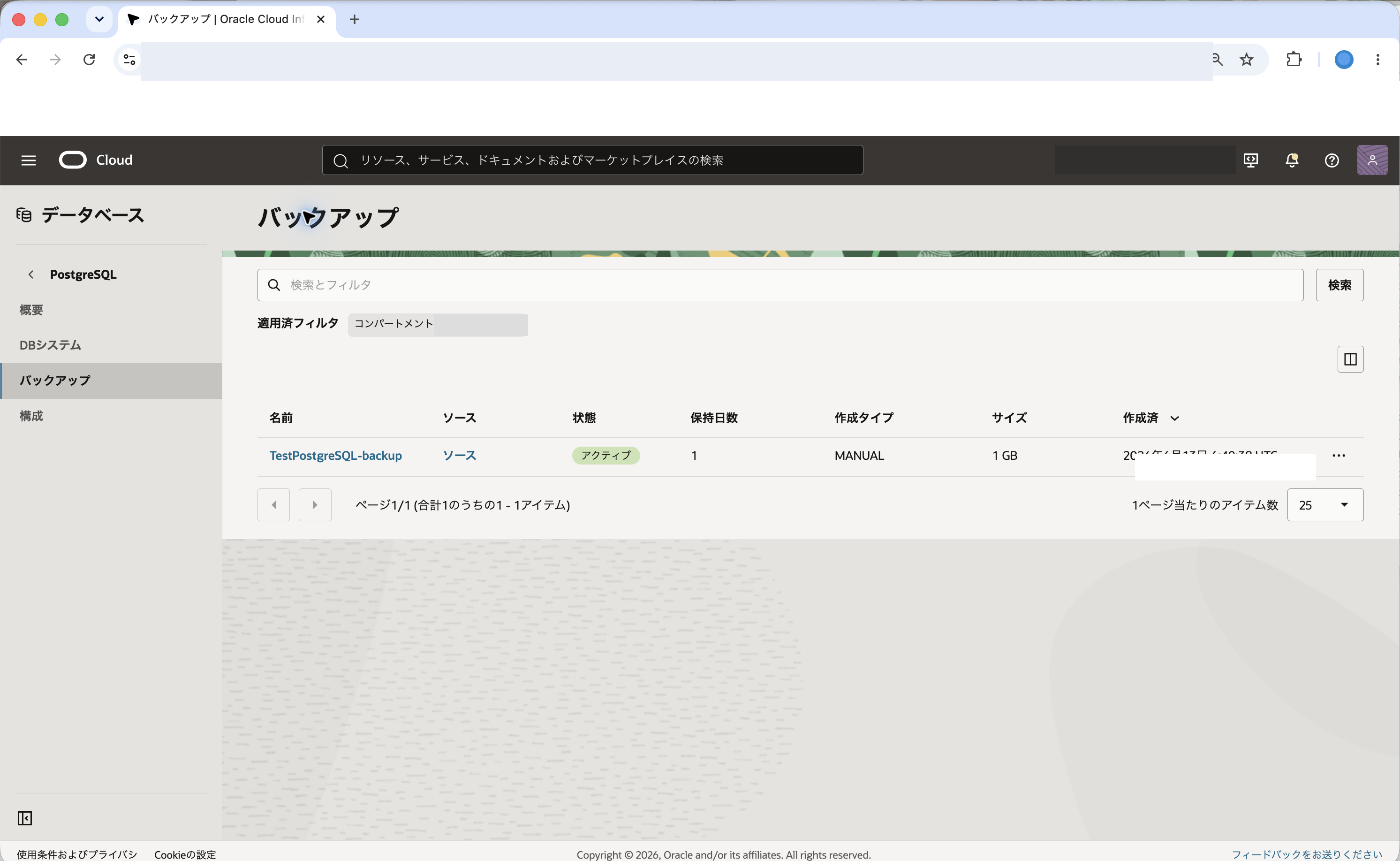Viewport: 1400px width, 861px height.
Task: Click フィードバックをお送りください link
Action: click(1307, 854)
